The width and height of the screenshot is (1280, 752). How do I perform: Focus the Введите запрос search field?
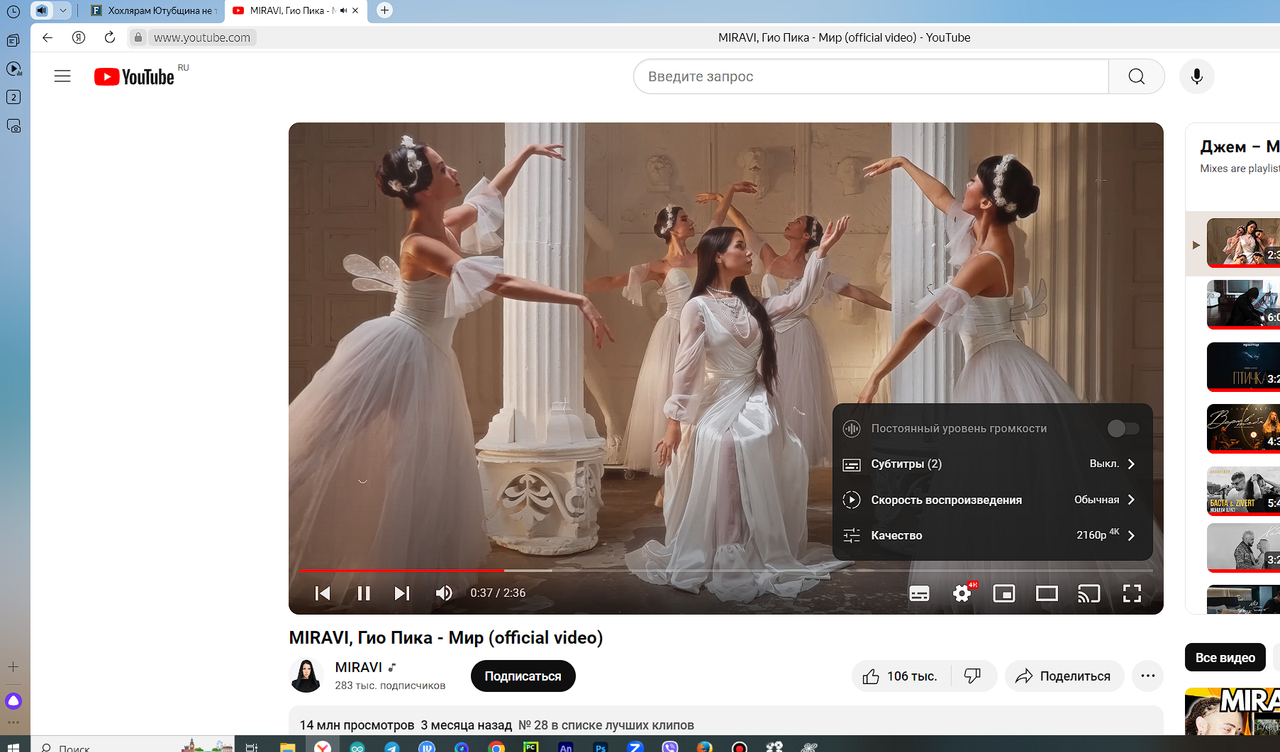871,76
